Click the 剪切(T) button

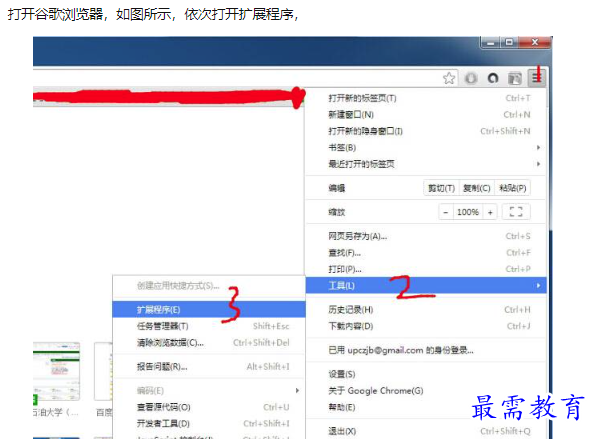point(441,188)
